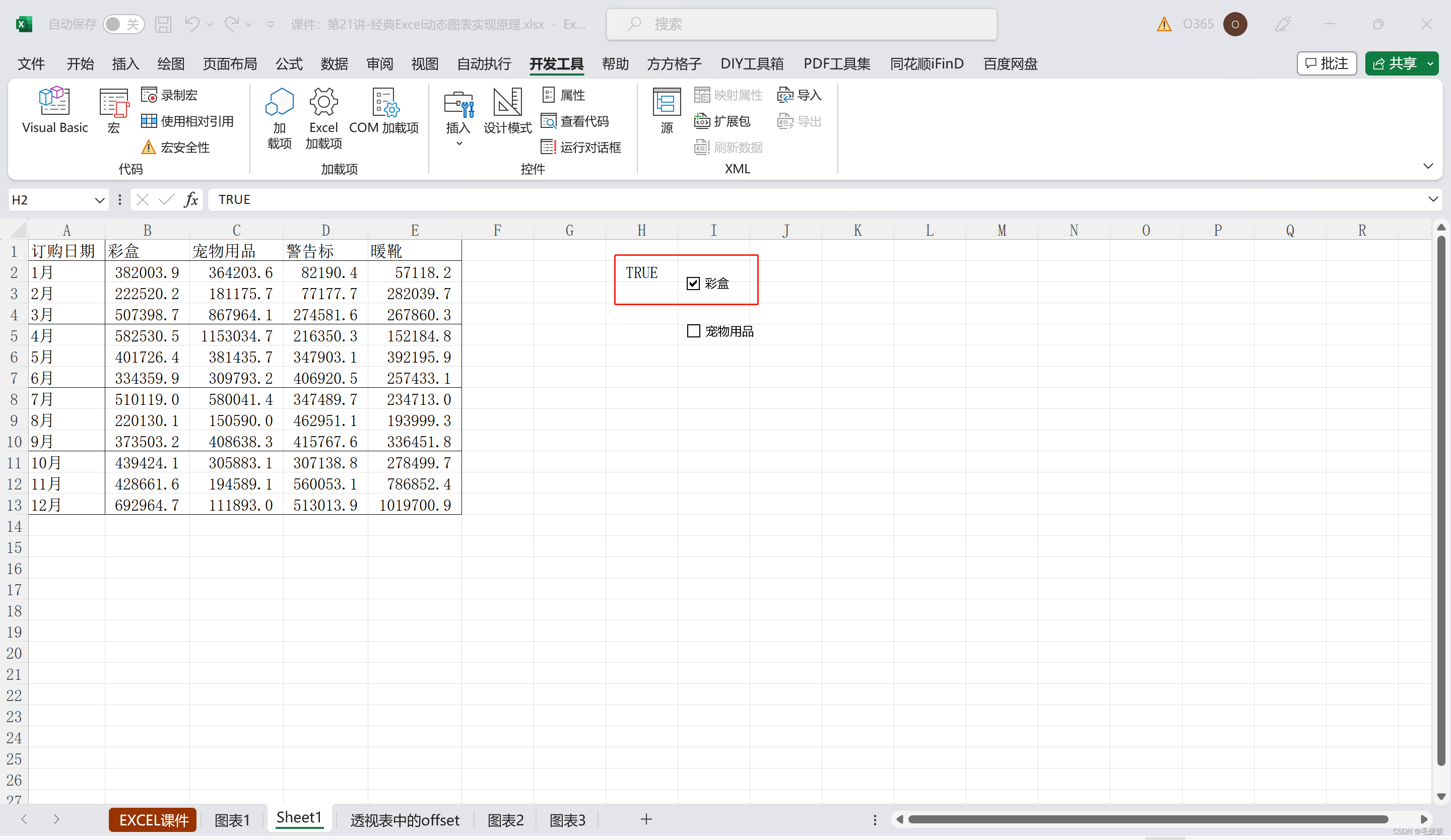Click the warning triangle beside O365
Viewport: 1451px width, 840px height.
pos(1164,24)
